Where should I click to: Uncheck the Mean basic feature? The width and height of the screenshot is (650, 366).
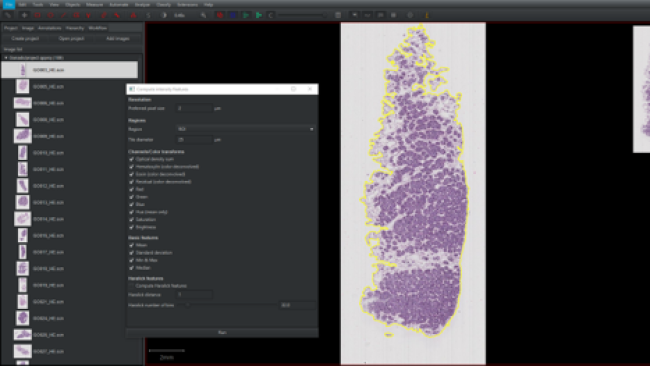pos(131,245)
